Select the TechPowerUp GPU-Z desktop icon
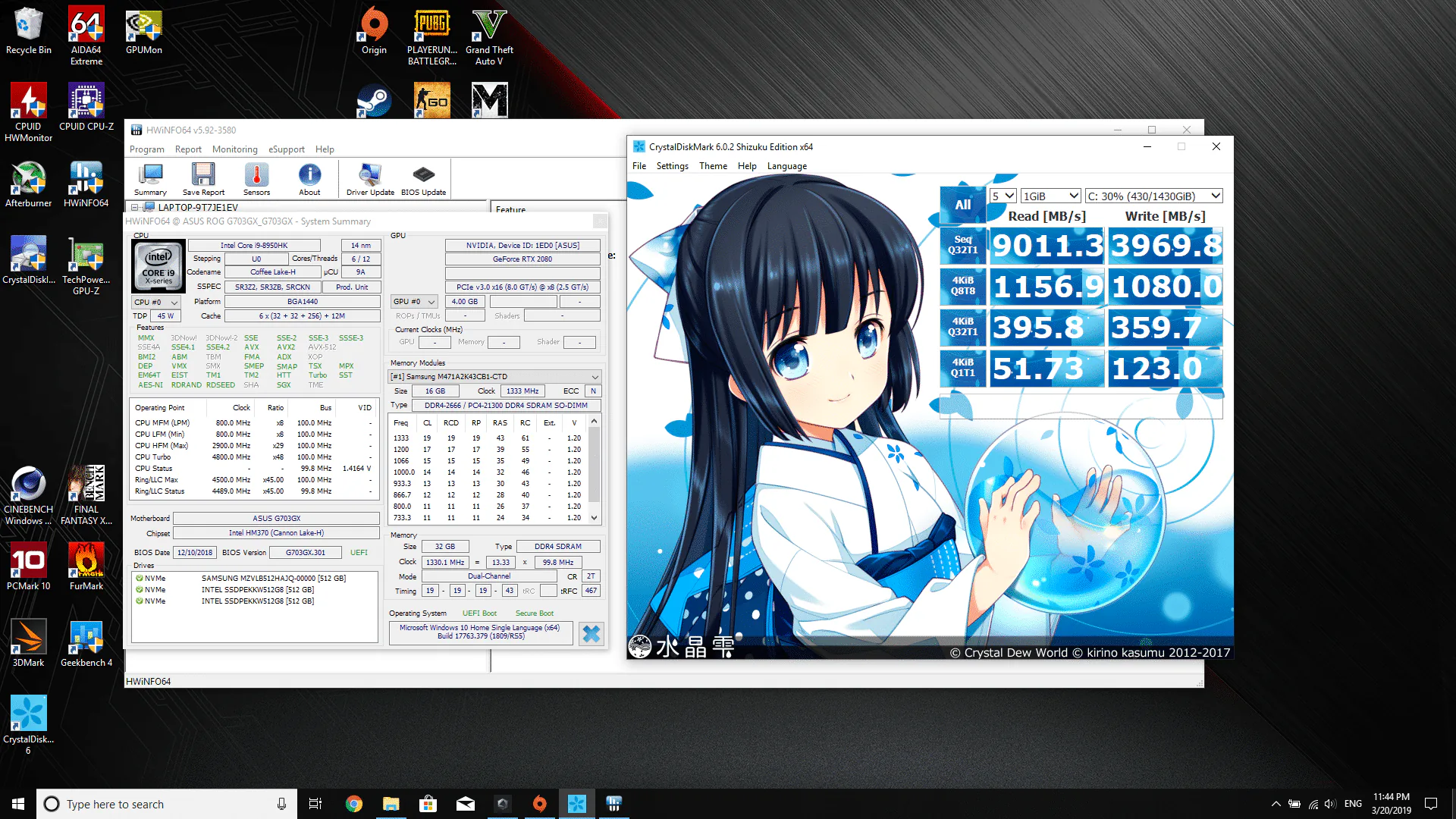The width and height of the screenshot is (1456, 819). (86, 265)
